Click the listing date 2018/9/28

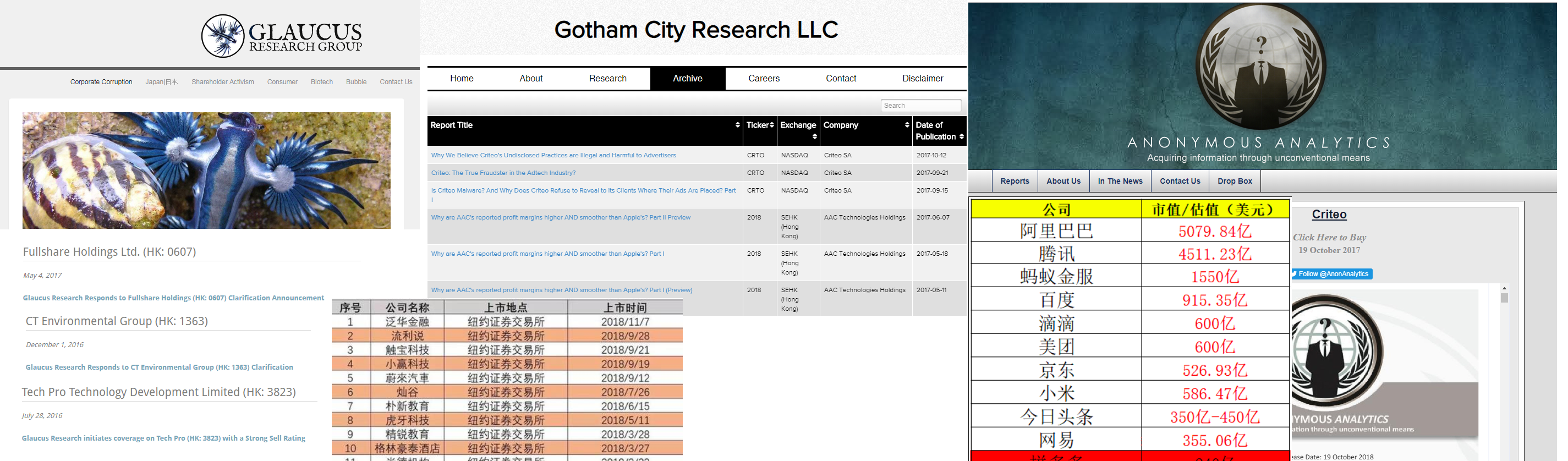[x=625, y=336]
